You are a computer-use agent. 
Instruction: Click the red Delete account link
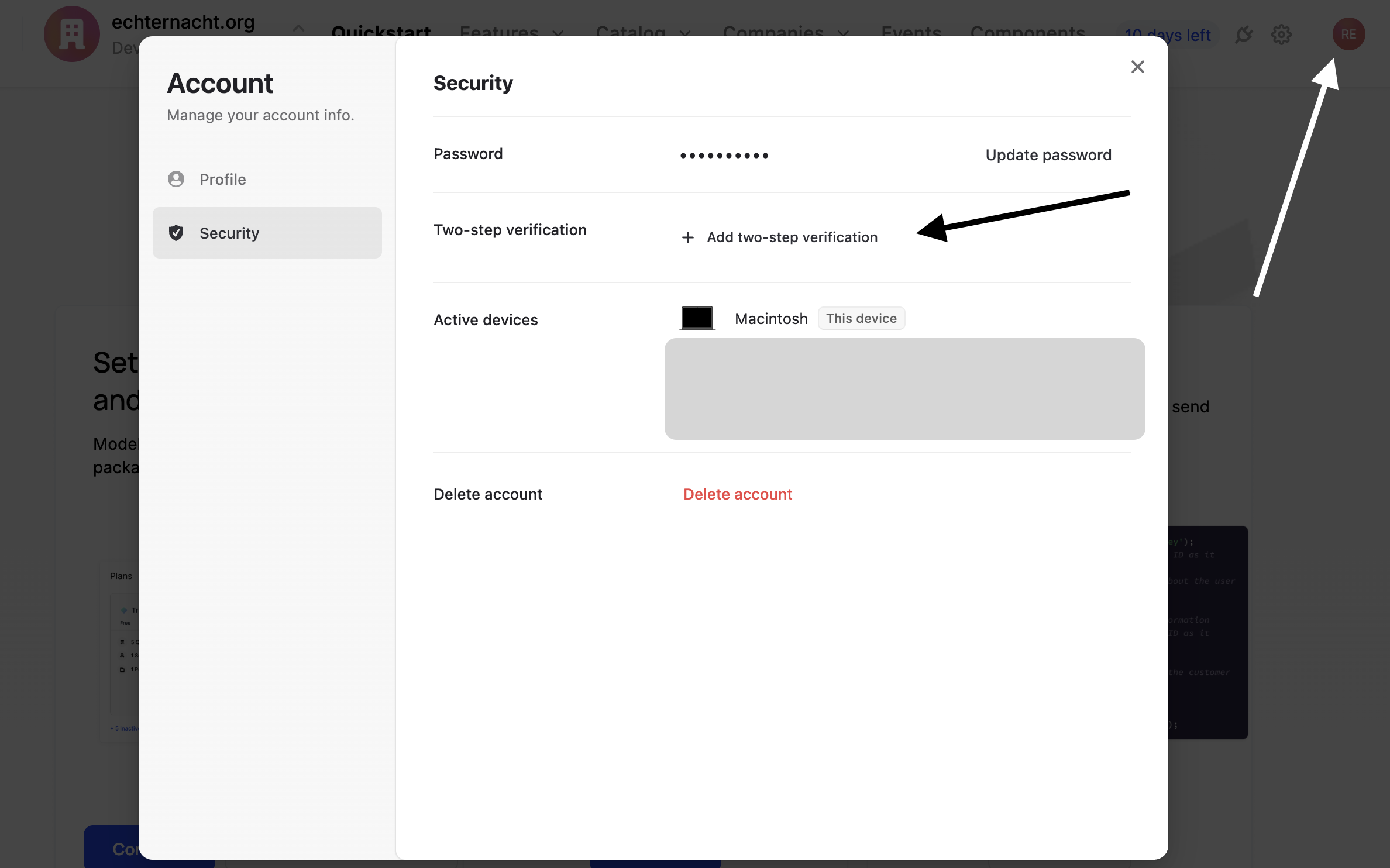click(738, 494)
